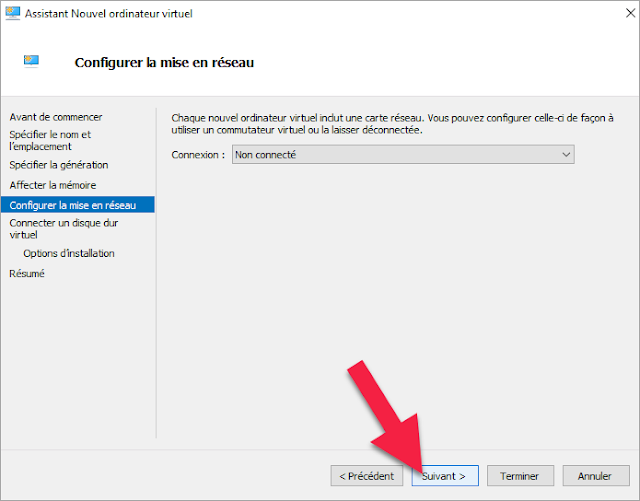Open the Spécifier la génération step

click(x=59, y=165)
